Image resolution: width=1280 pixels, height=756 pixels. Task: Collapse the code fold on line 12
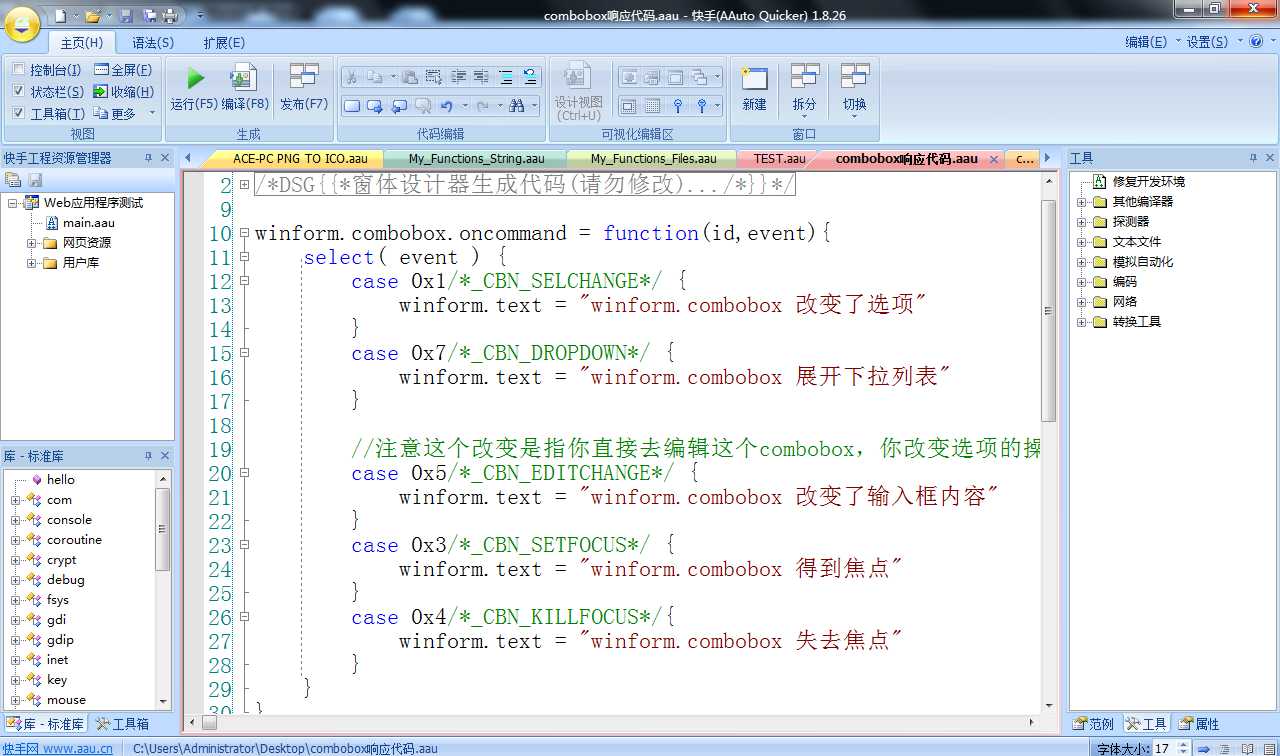[x=244, y=281]
